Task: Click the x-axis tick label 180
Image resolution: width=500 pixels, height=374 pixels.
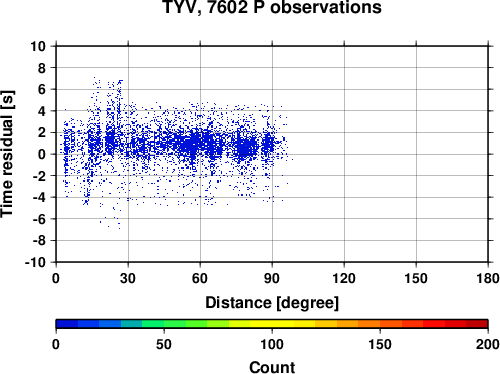Action: [488, 278]
